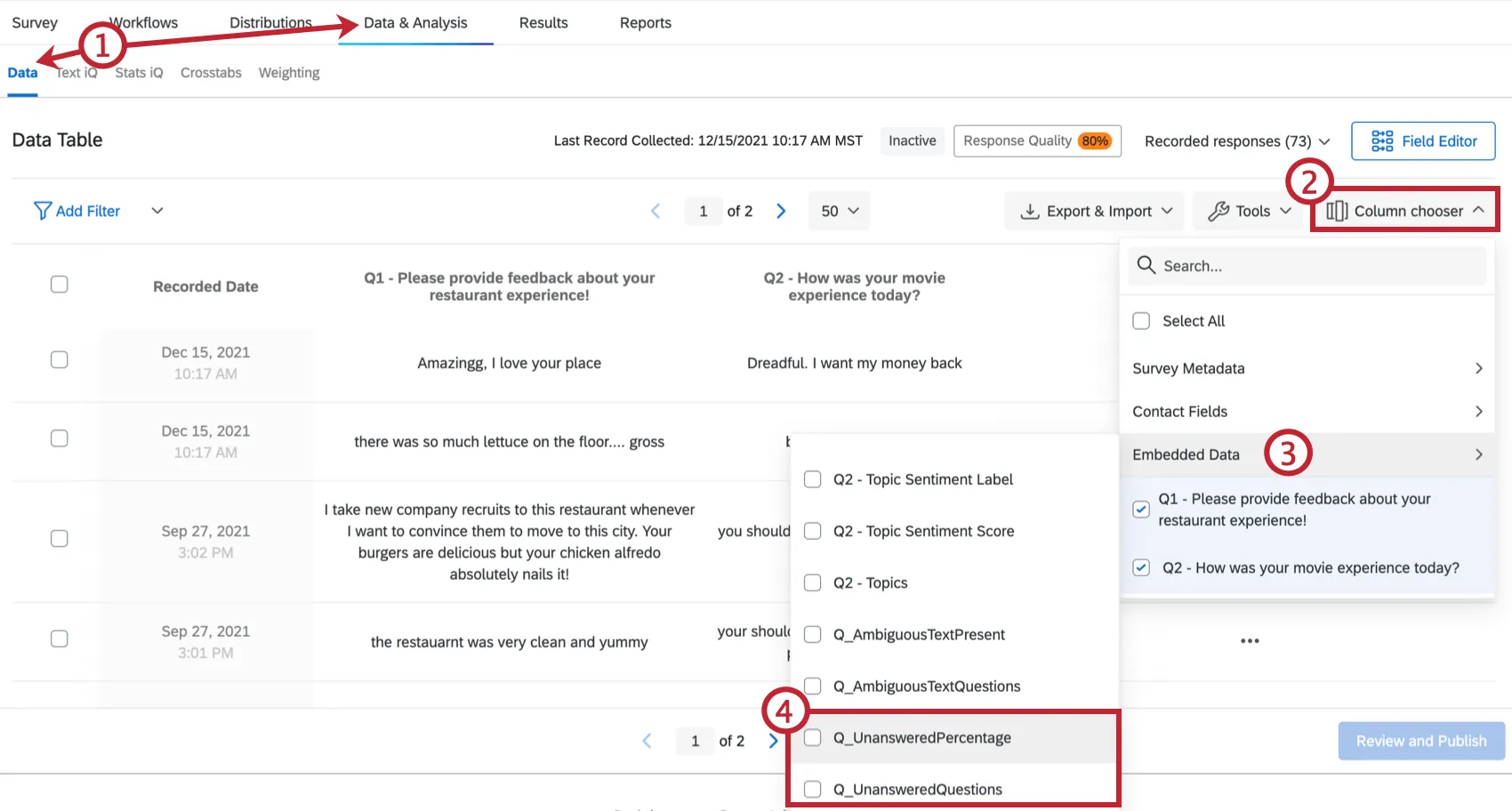Switch to the Crosstabs tab
The height and width of the screenshot is (811, 1512).
[210, 72]
